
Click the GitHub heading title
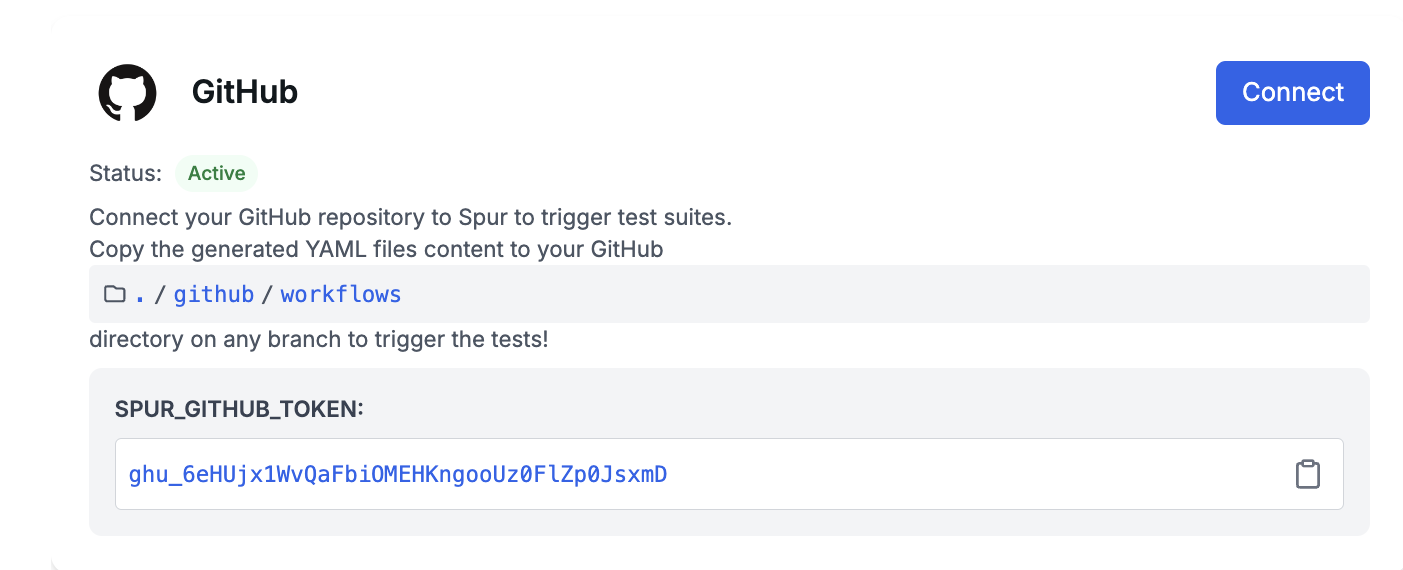click(x=245, y=92)
